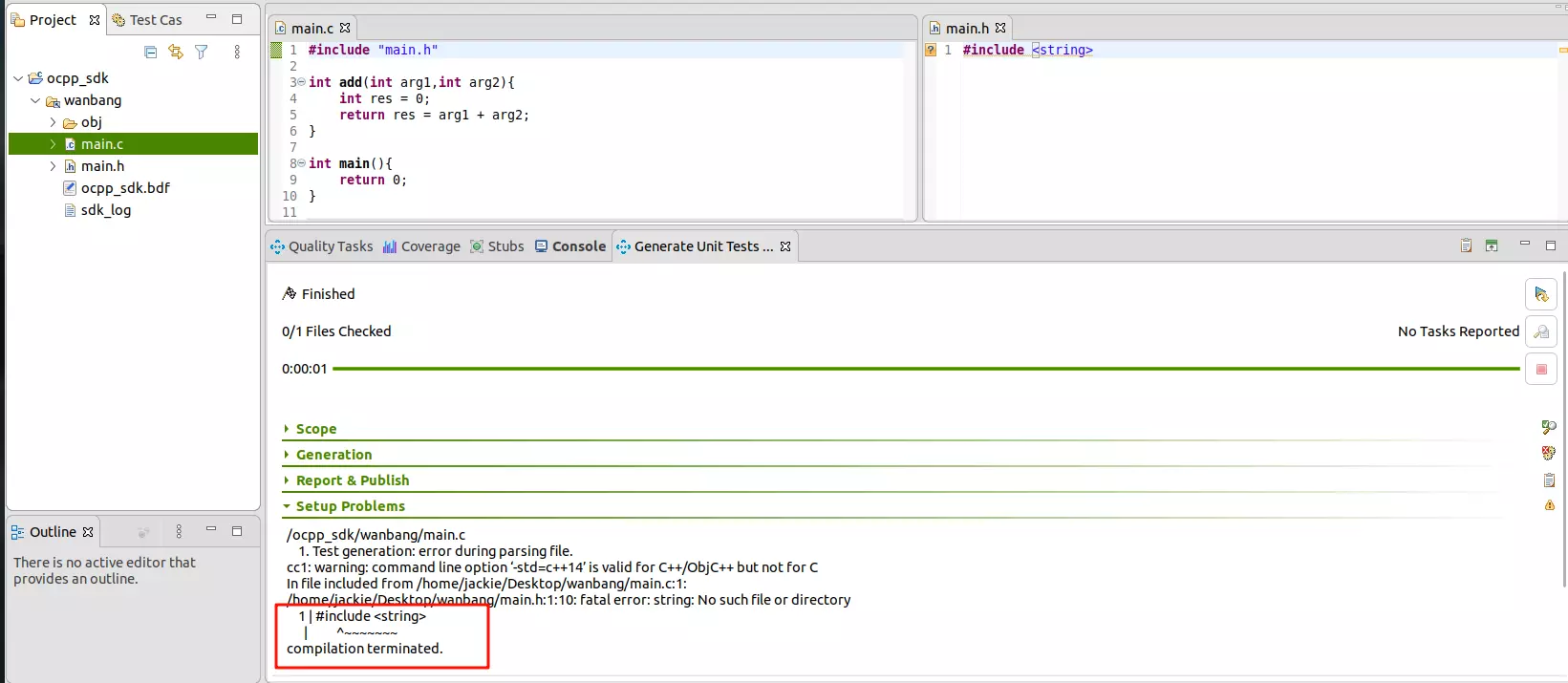This screenshot has width=1568, height=683.
Task: Click the warning triangle icon by Setup Problems
Action: click(1549, 505)
